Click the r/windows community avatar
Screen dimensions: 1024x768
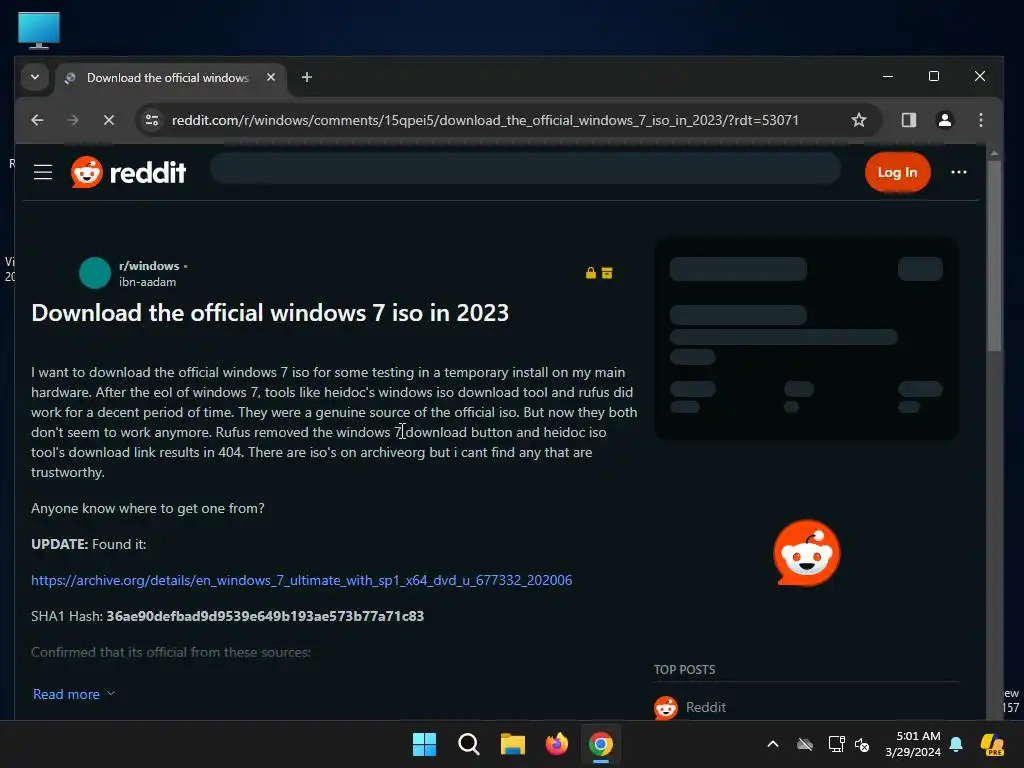(x=95, y=273)
